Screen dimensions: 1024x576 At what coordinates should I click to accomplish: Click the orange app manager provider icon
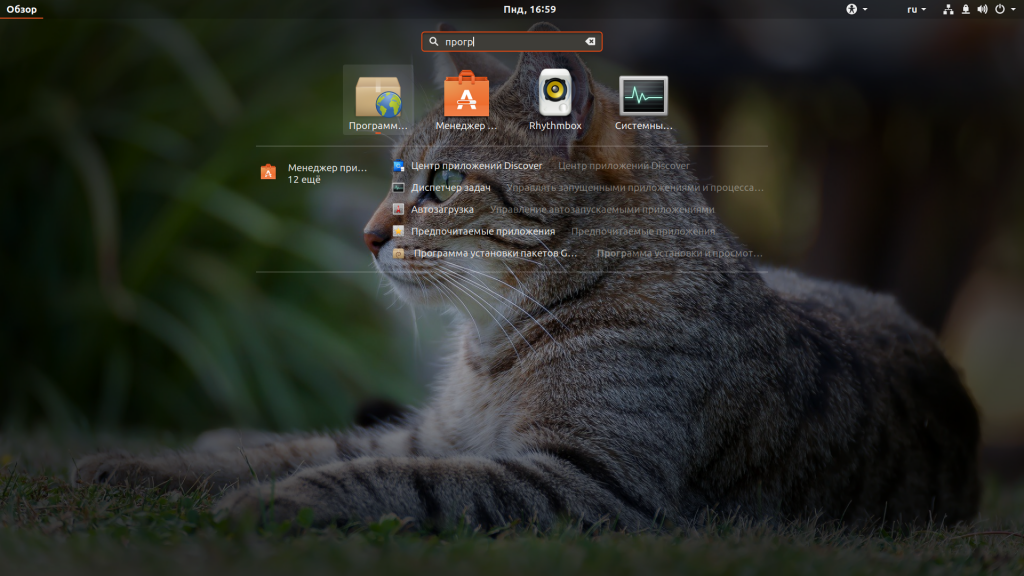268,172
